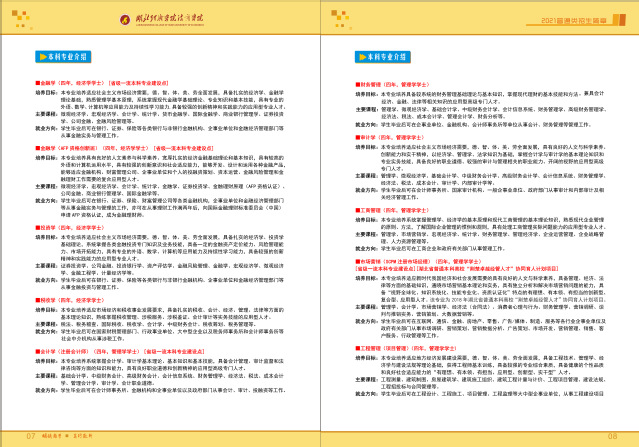The height and width of the screenshot is (447, 639).
Task: Click the play arrow on the left page banner
Action: point(38,58)
